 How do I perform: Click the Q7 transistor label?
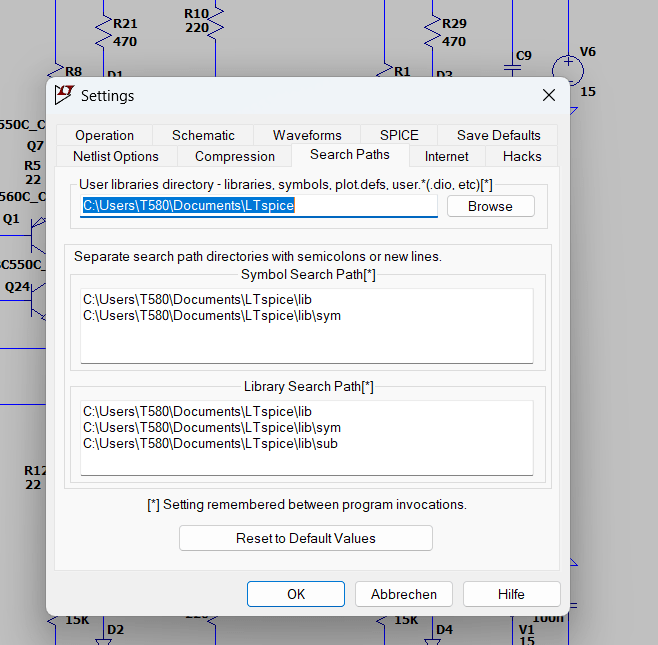(35, 146)
